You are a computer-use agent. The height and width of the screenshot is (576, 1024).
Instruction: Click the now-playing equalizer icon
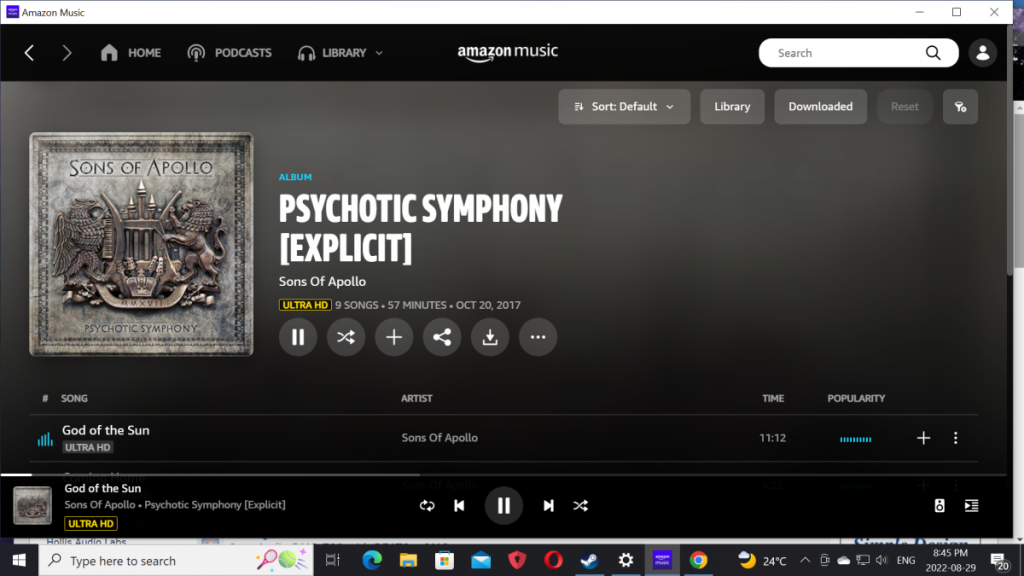click(45, 439)
